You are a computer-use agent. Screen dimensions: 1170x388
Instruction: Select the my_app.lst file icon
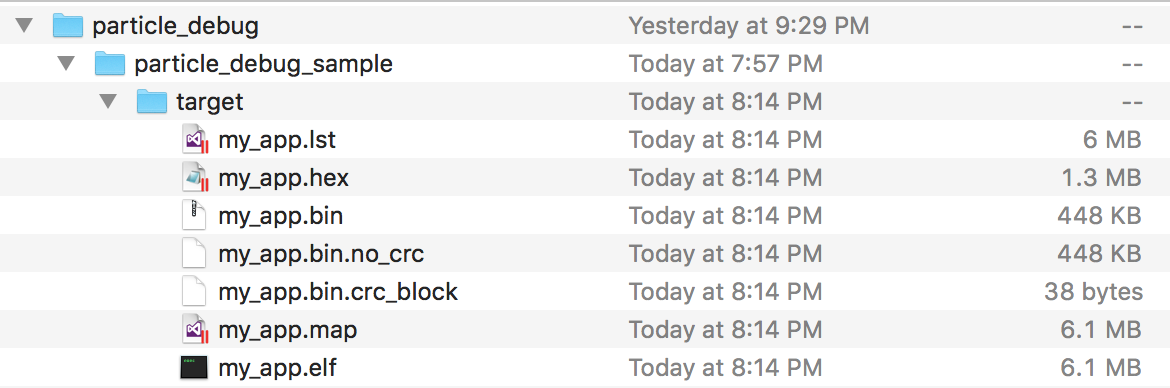tap(194, 140)
